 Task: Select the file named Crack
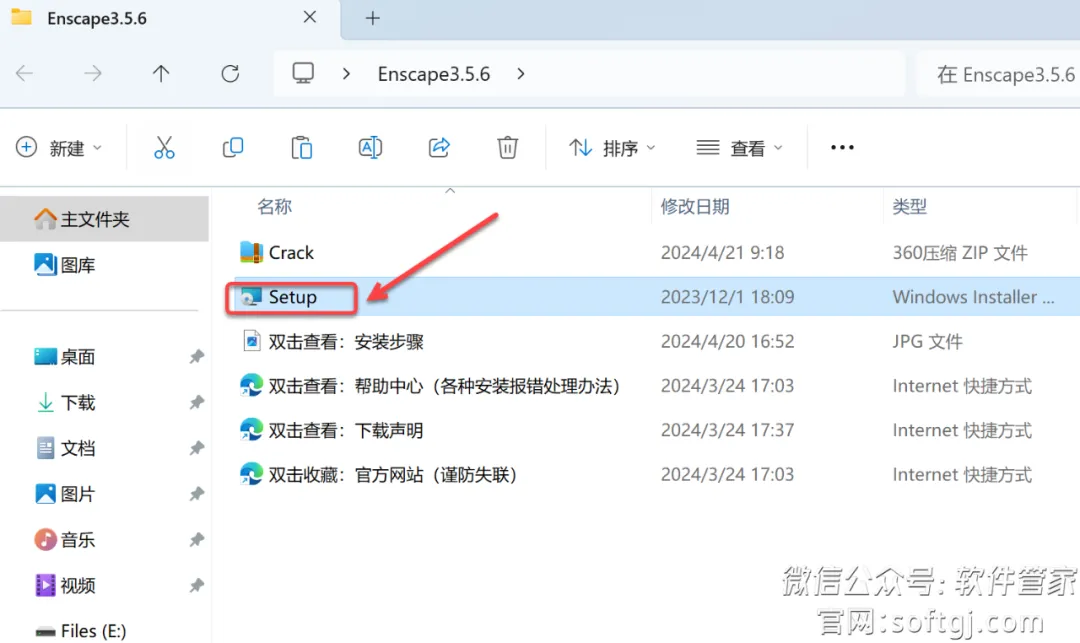pos(291,253)
